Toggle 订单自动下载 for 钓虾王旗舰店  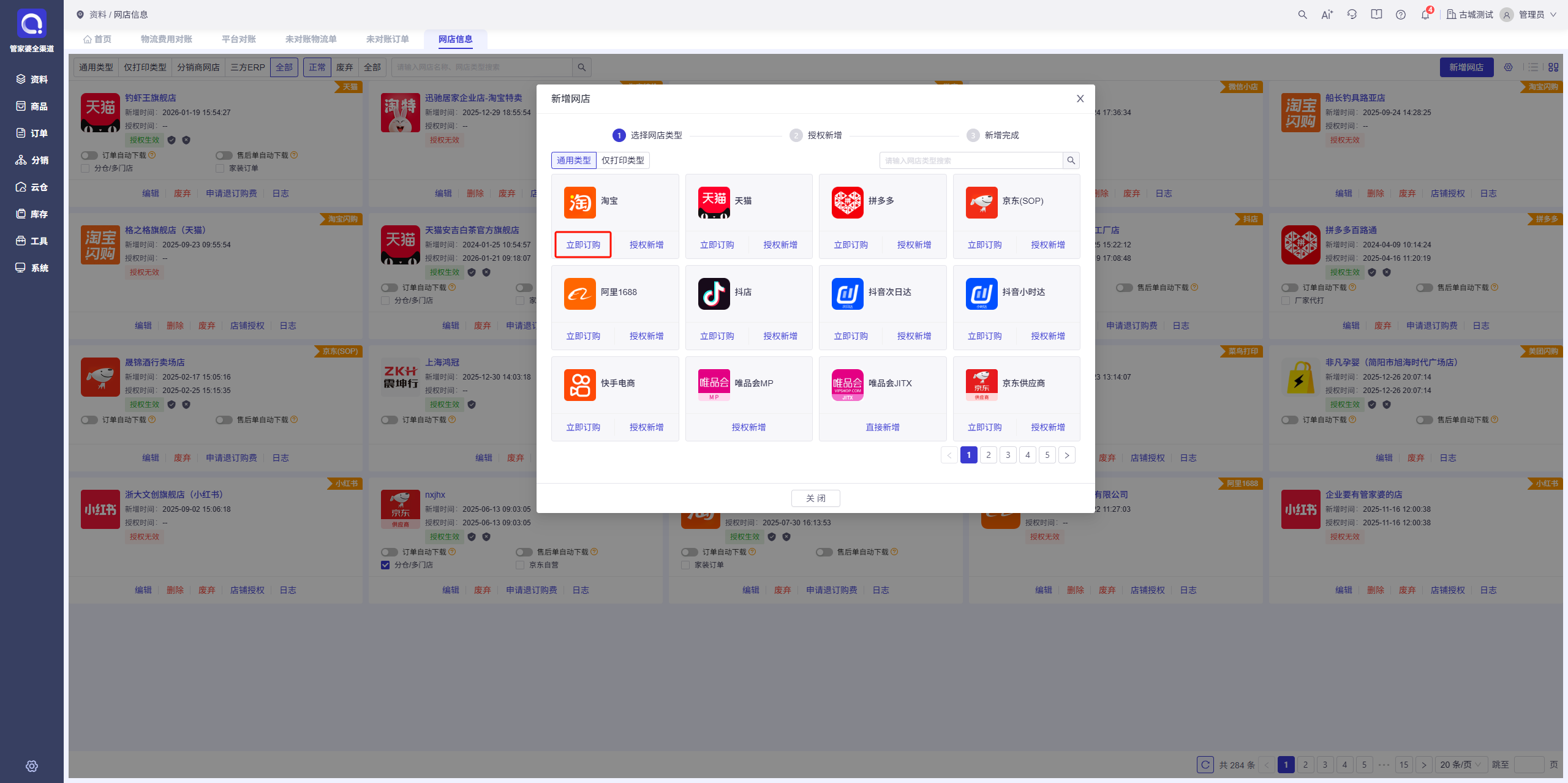click(89, 155)
